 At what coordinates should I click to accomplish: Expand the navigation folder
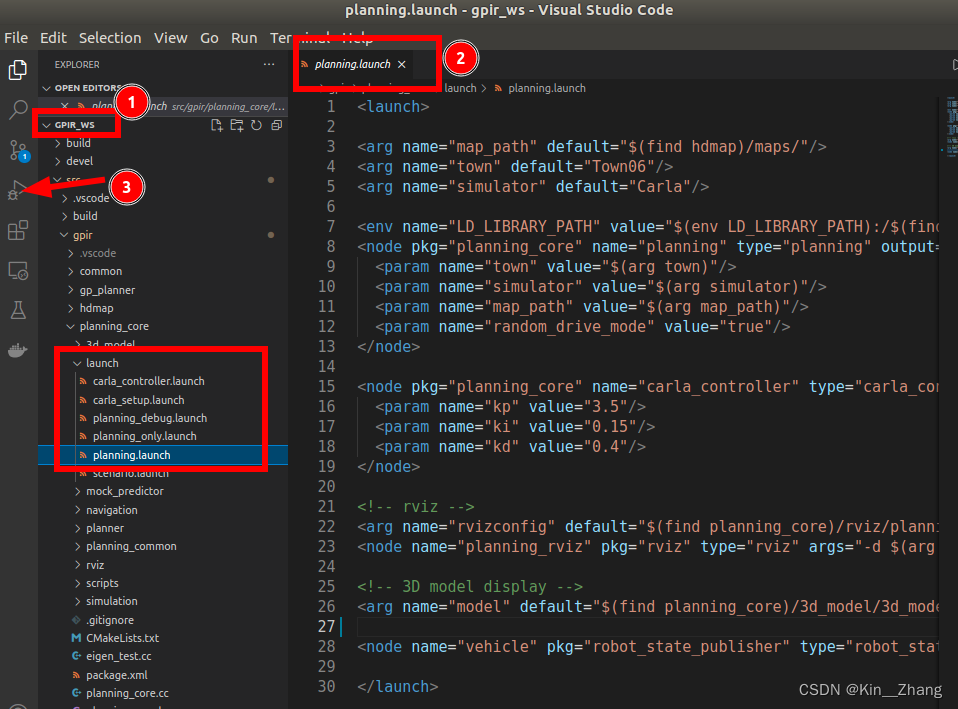coord(113,509)
